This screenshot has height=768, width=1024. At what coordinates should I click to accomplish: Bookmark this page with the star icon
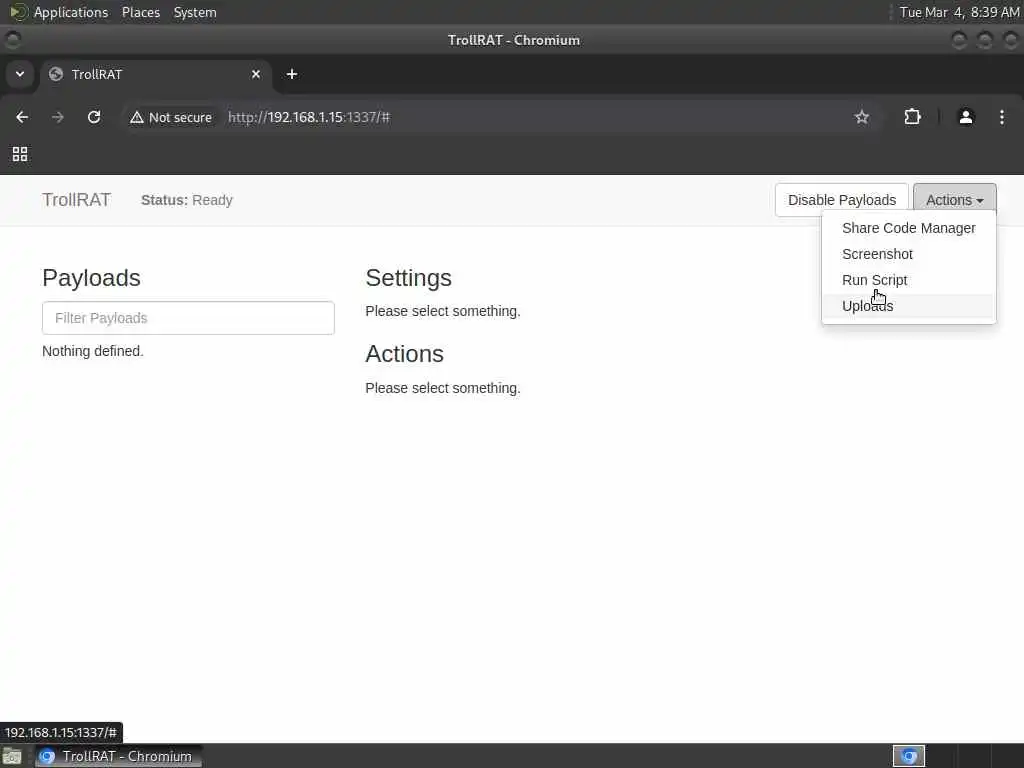point(861,117)
